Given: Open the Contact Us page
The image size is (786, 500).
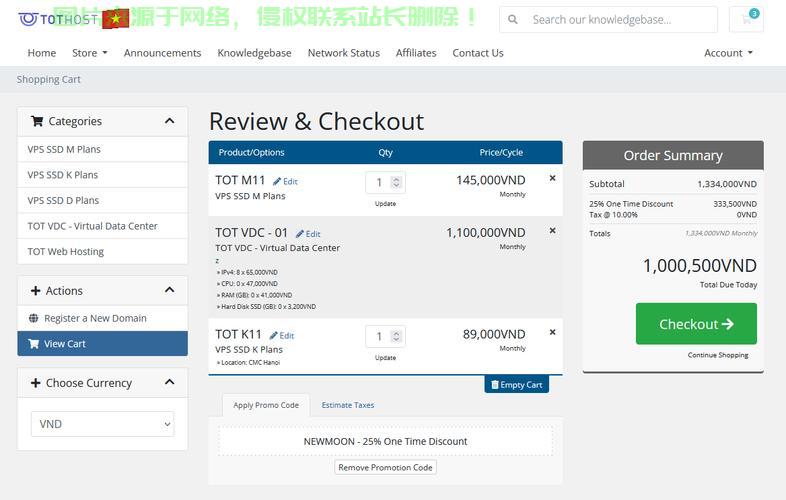Looking at the screenshot, I should (x=478, y=53).
